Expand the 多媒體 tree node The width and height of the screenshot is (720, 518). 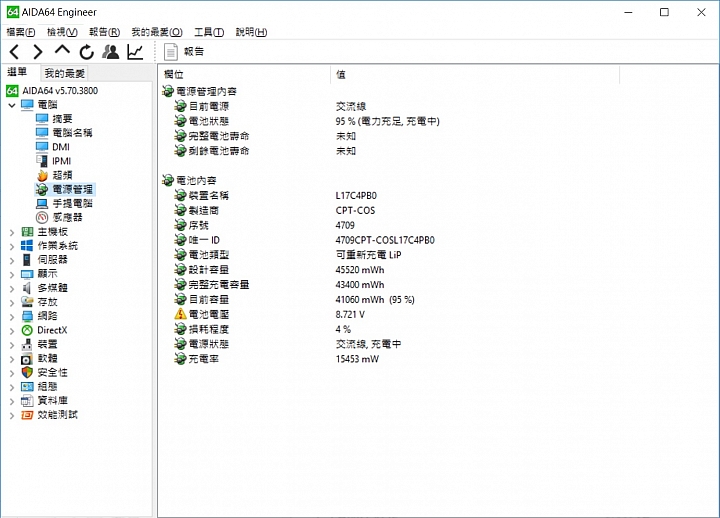coord(11,288)
